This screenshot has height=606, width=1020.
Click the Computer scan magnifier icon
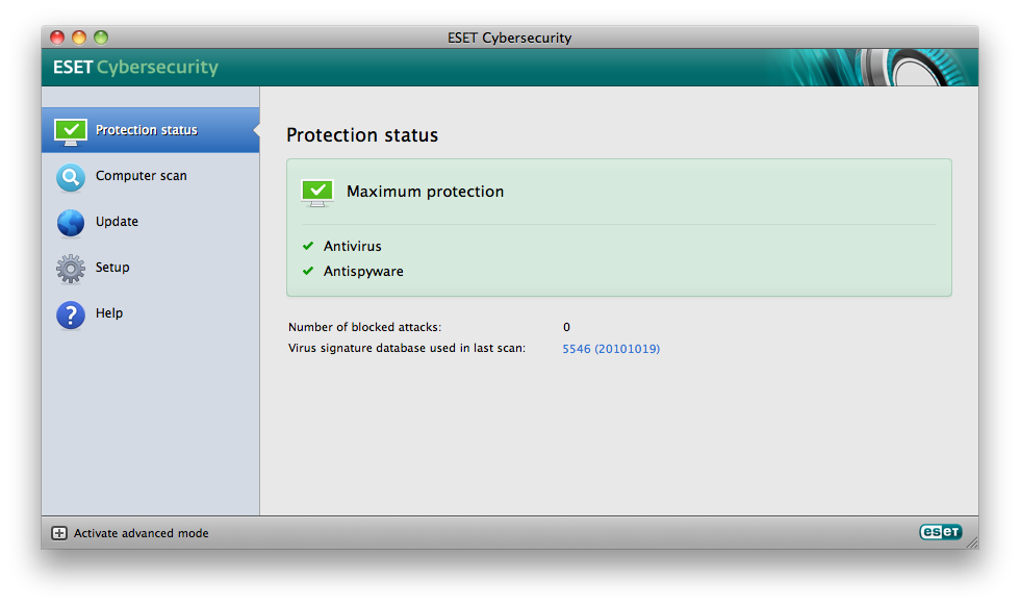tap(70, 177)
